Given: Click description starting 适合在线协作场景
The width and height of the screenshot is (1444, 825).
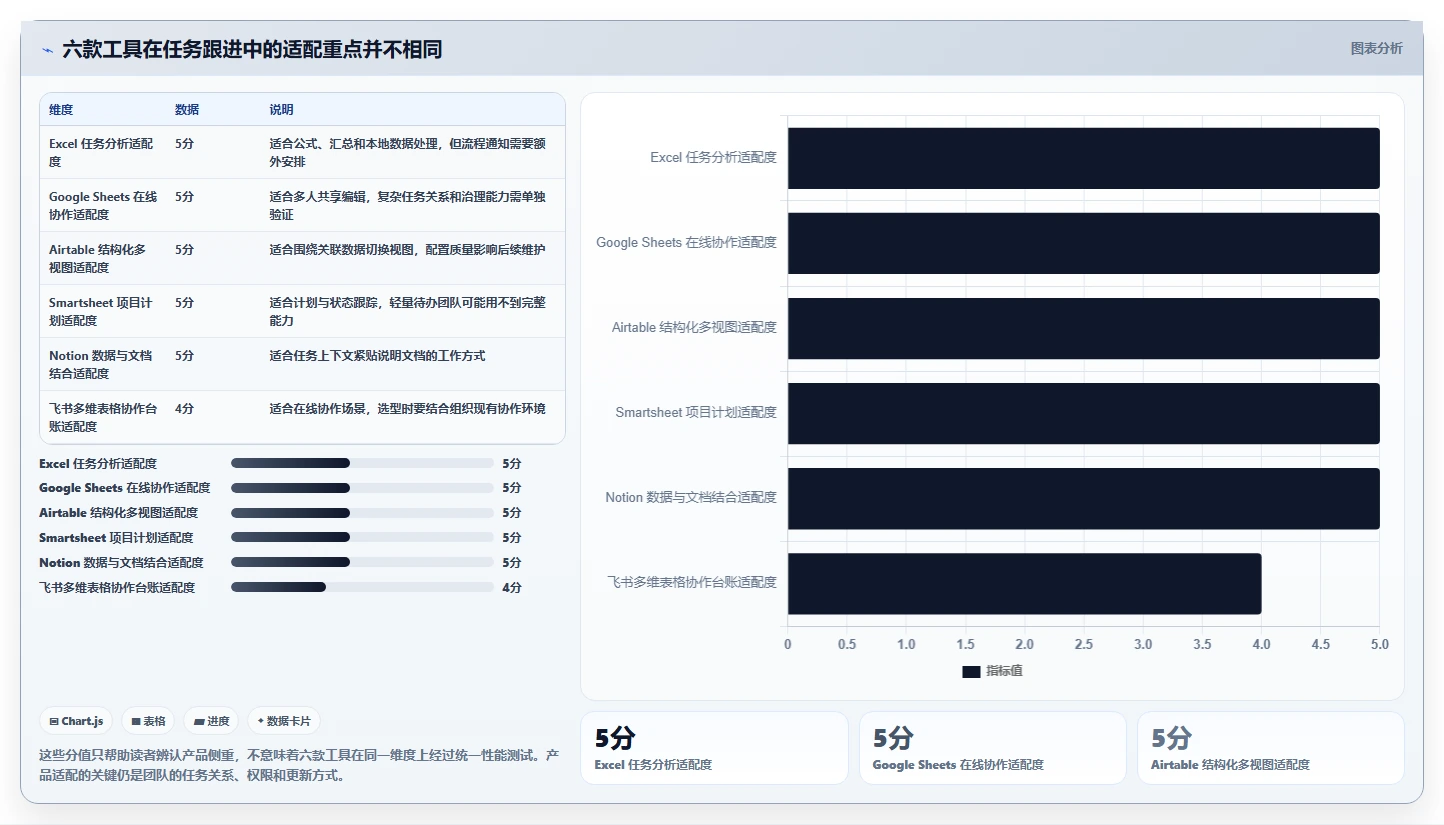Looking at the screenshot, I should (407, 409).
